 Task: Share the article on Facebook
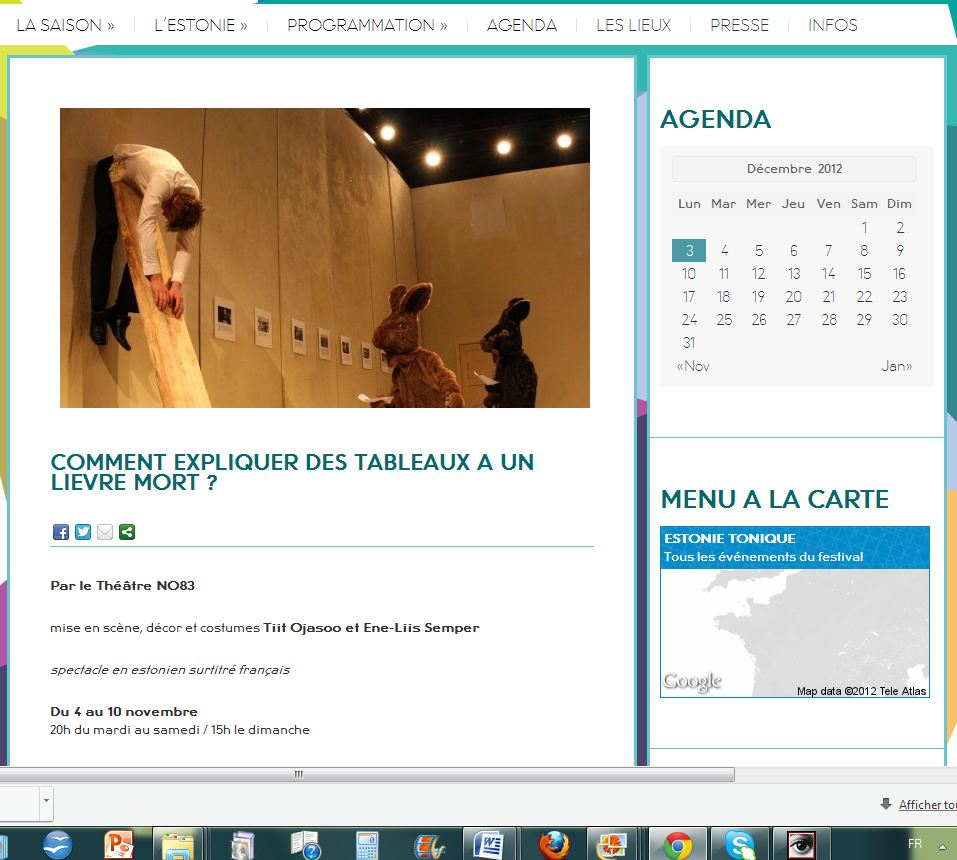[x=60, y=532]
